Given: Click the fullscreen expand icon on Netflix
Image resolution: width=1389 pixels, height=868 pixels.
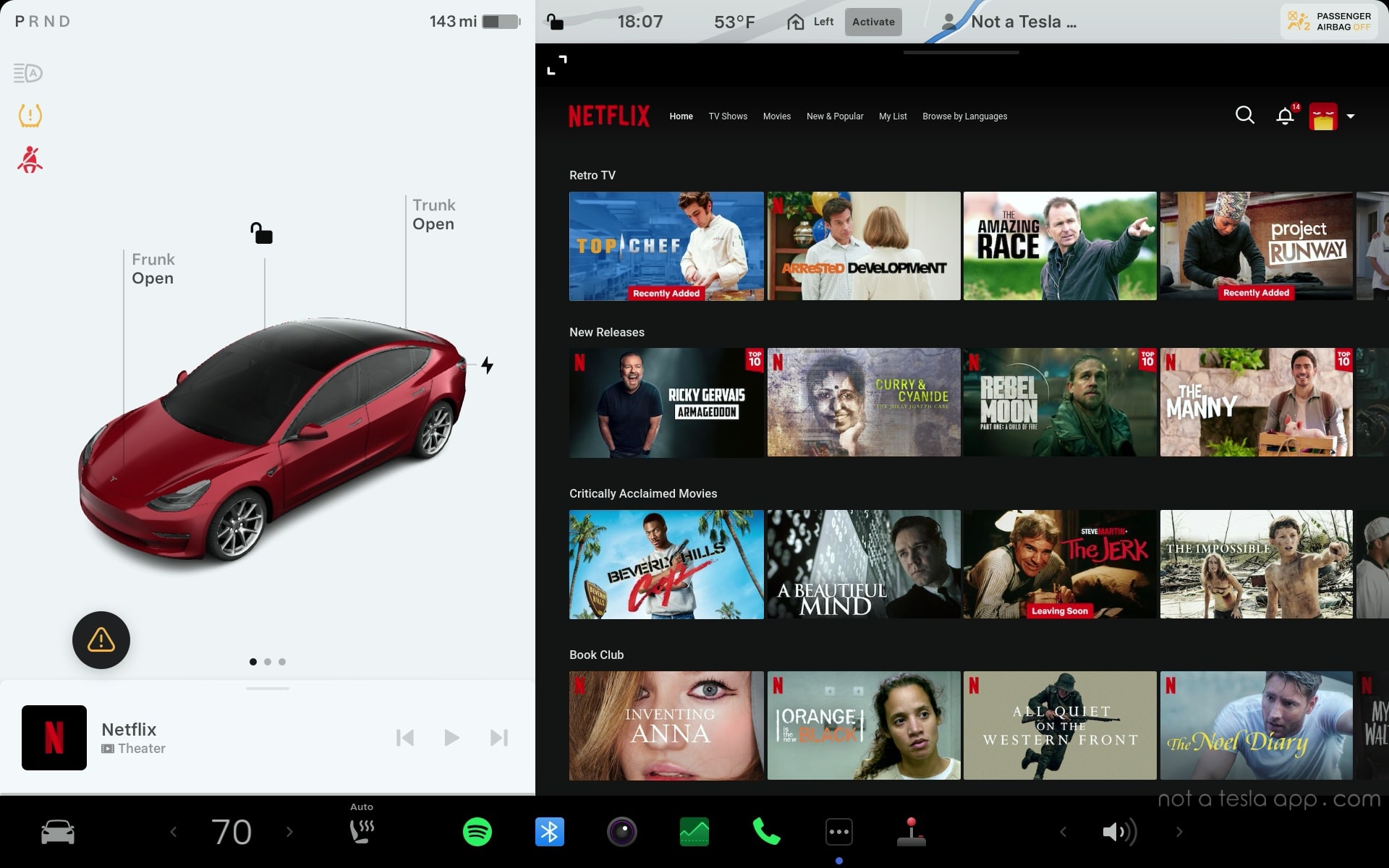Looking at the screenshot, I should coord(556,65).
